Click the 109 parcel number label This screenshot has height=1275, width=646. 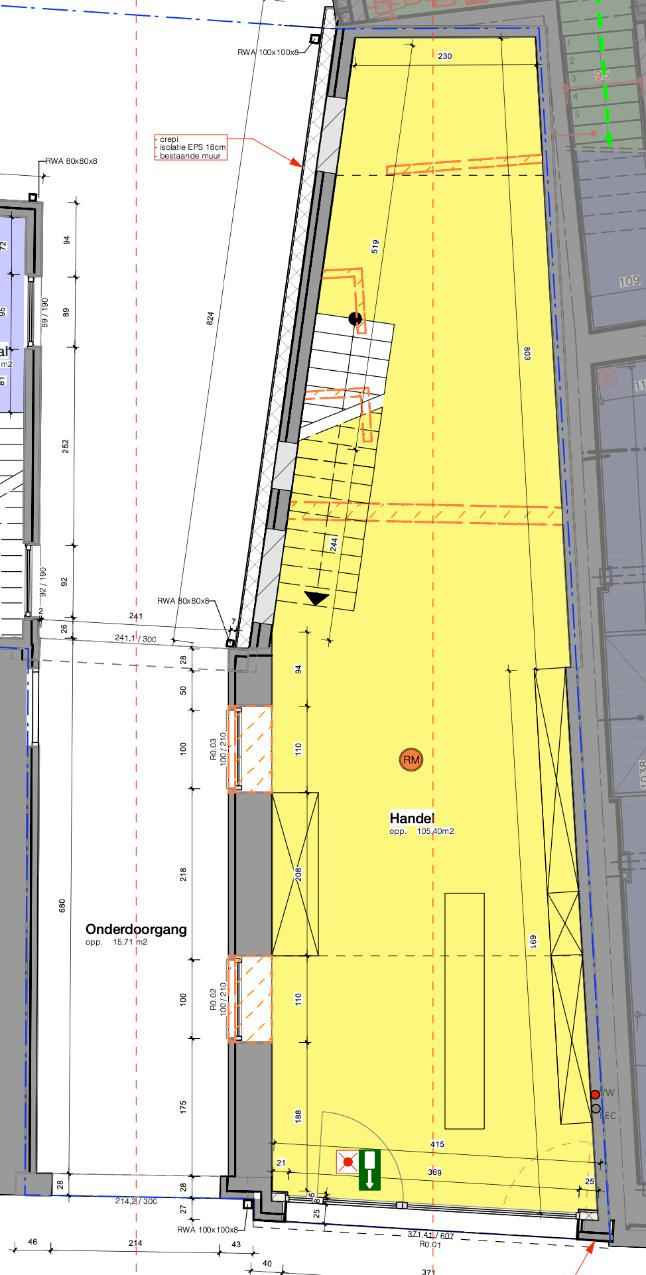tap(629, 281)
